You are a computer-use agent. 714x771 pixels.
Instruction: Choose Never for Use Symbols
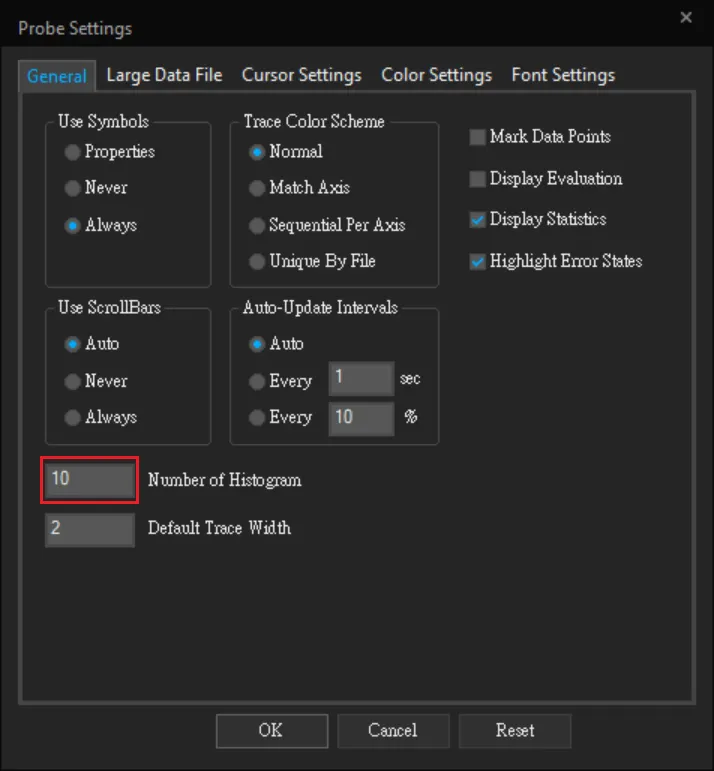click(x=72, y=189)
